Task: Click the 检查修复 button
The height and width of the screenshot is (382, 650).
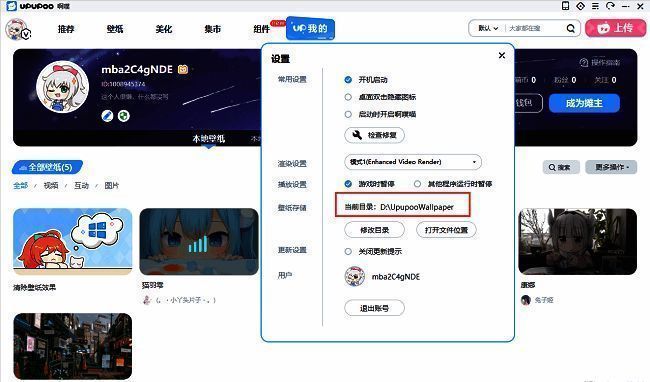Action: tap(374, 135)
